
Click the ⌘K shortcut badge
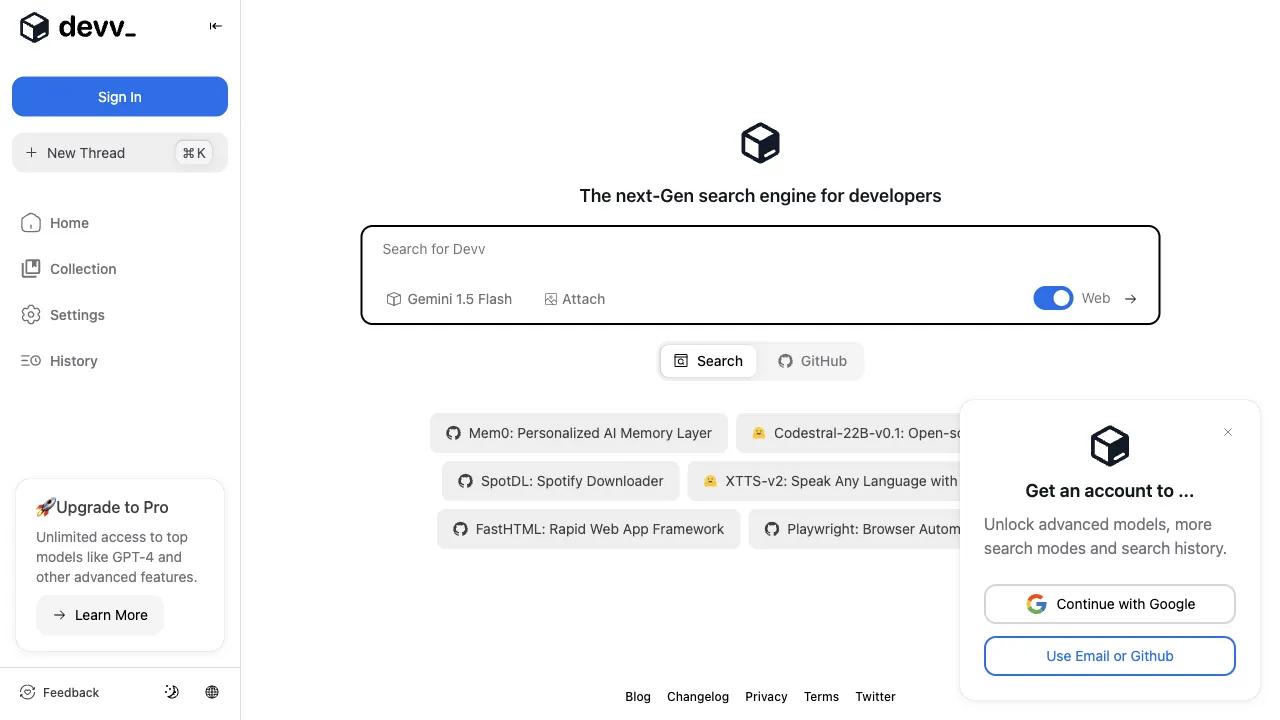point(194,153)
